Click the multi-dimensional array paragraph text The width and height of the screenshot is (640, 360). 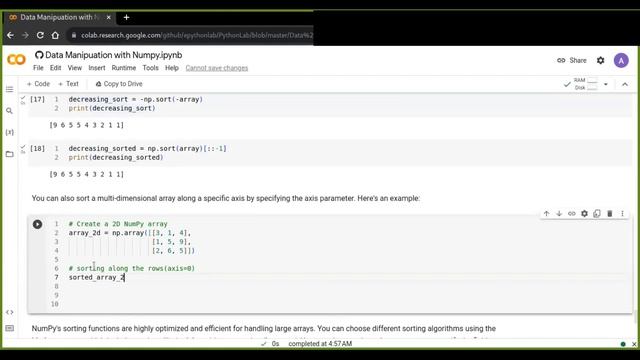point(226,198)
